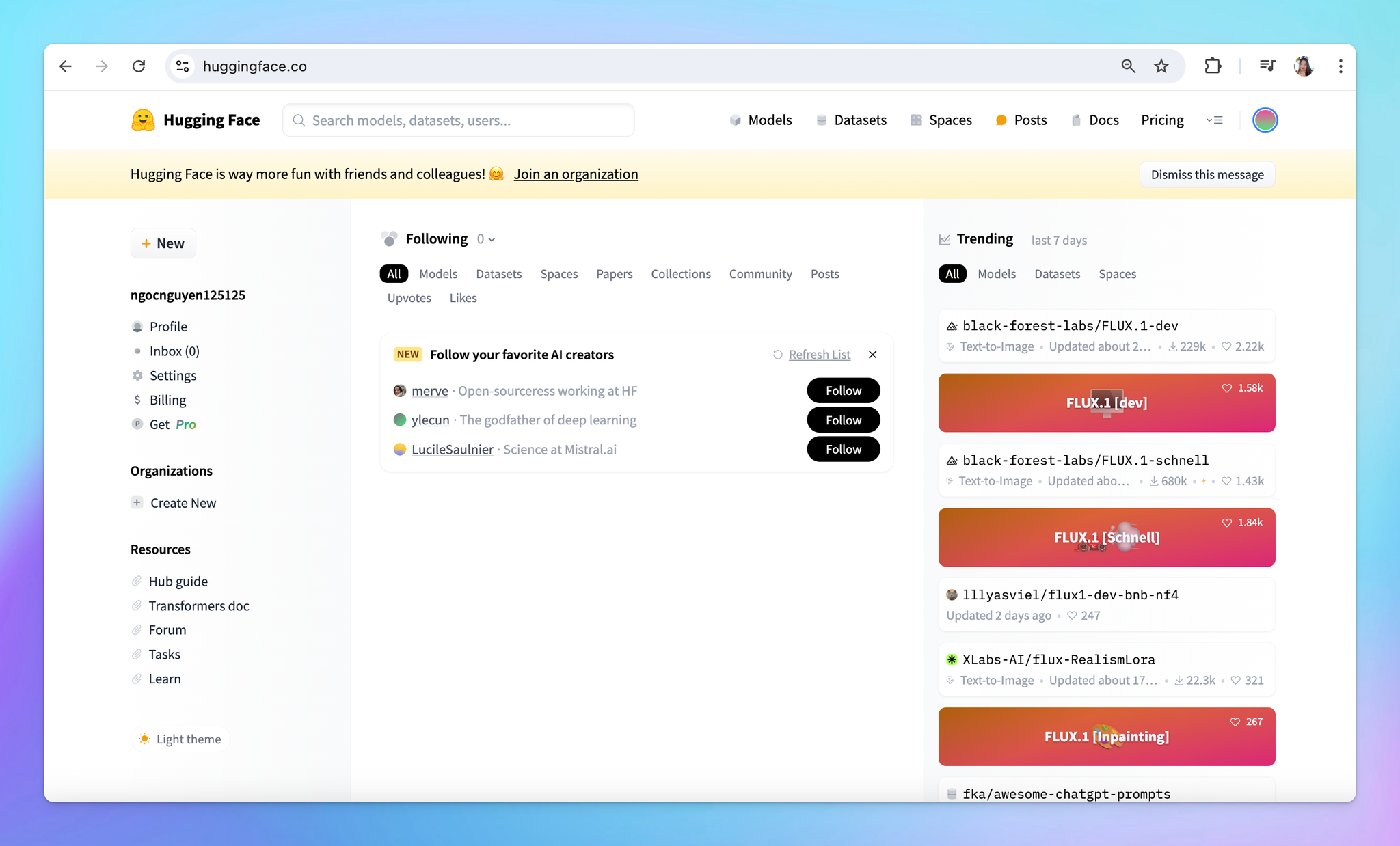Click heart like count on FLUX.1 [dev] card
The height and width of the screenshot is (846, 1400).
[1242, 388]
